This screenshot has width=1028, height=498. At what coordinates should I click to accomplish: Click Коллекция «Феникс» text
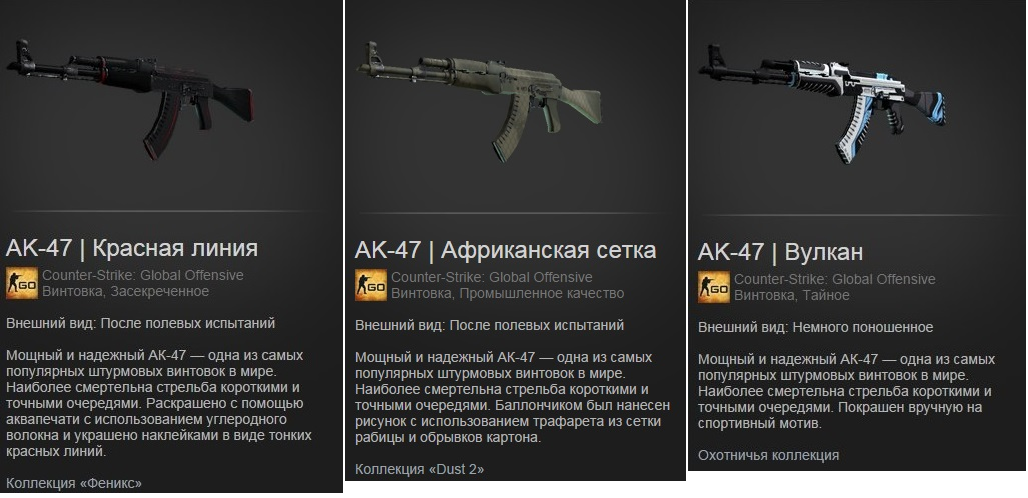point(74,484)
